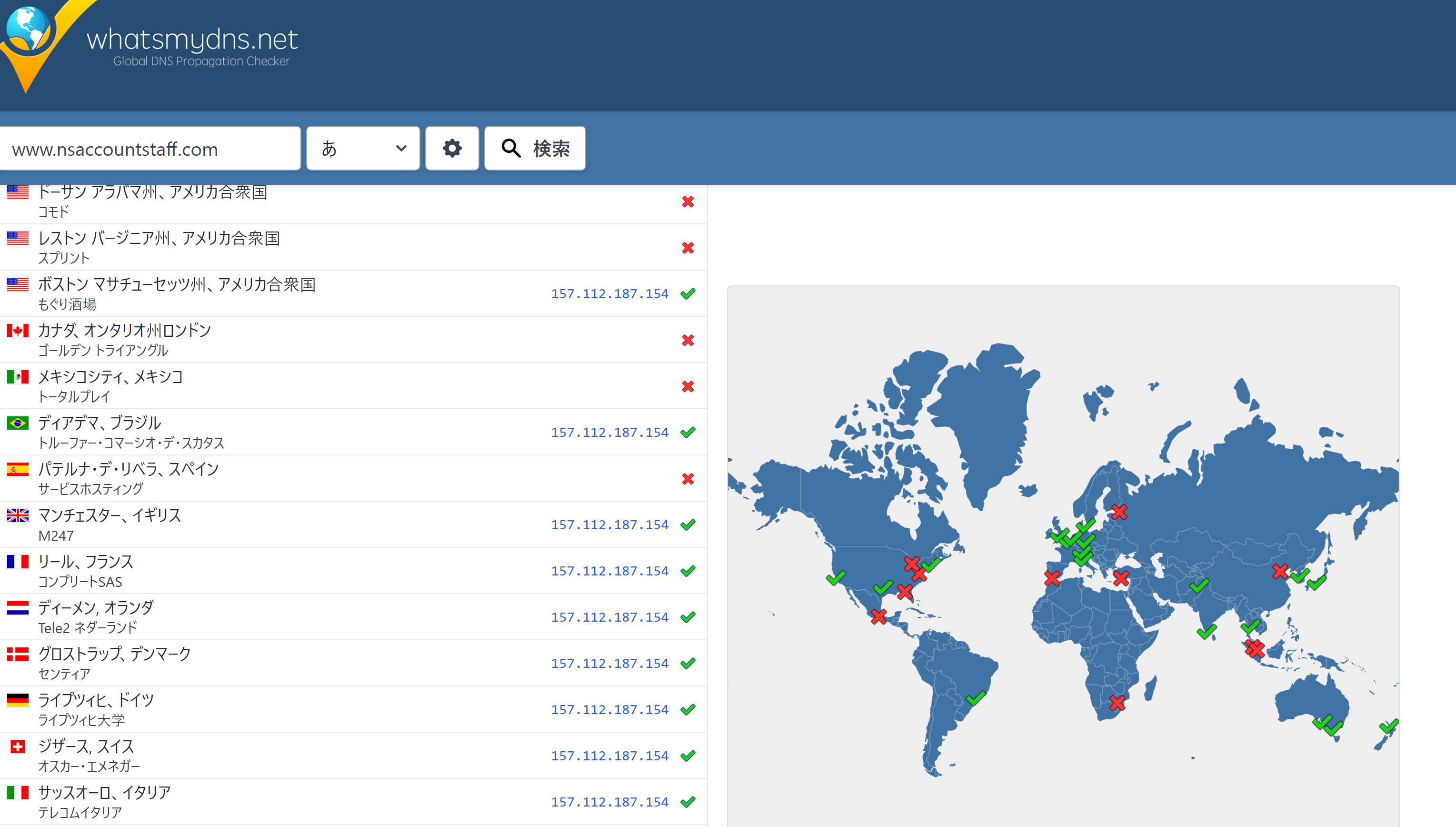This screenshot has width=1456, height=827.
Task: Open IP address for Diadema Brazil row
Action: pyautogui.click(x=609, y=432)
